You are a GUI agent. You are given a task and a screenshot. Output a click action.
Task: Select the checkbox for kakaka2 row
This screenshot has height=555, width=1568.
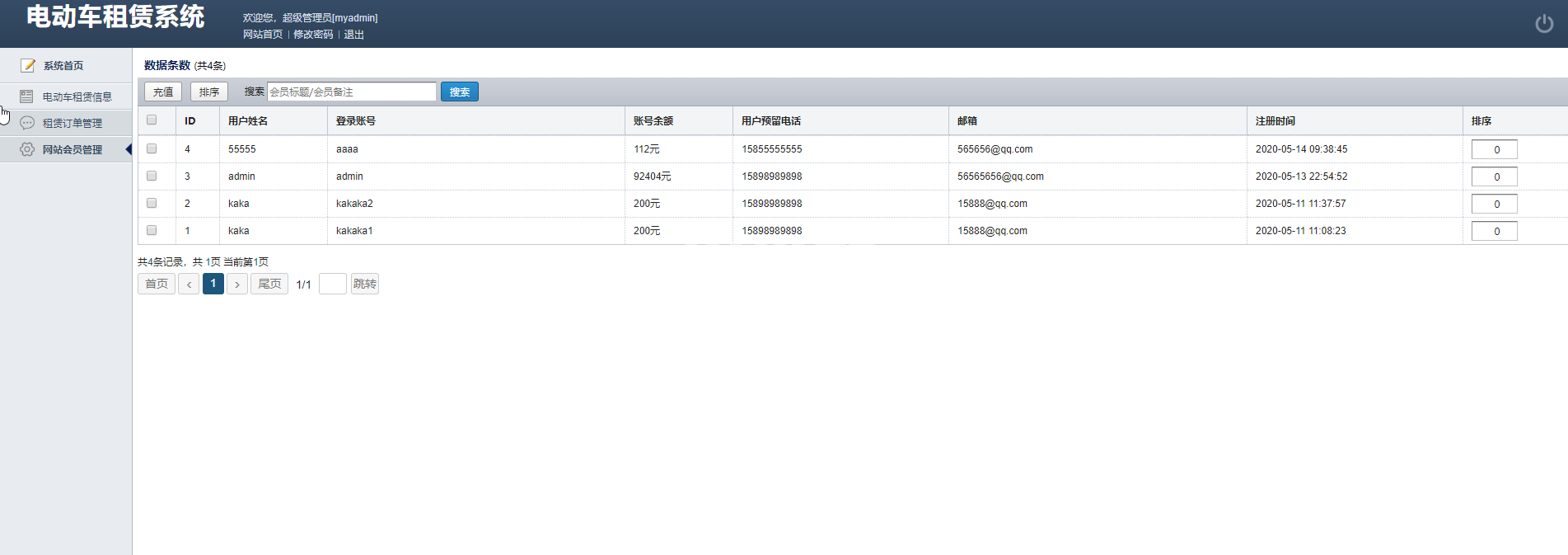pyautogui.click(x=152, y=204)
